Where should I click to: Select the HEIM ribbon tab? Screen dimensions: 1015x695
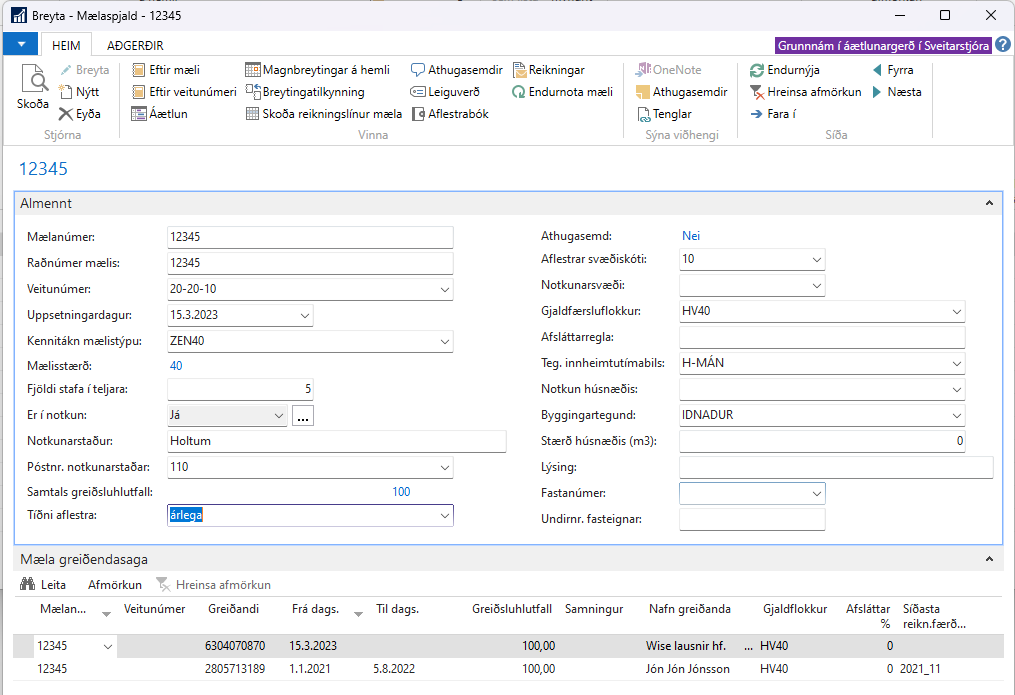pos(66,46)
